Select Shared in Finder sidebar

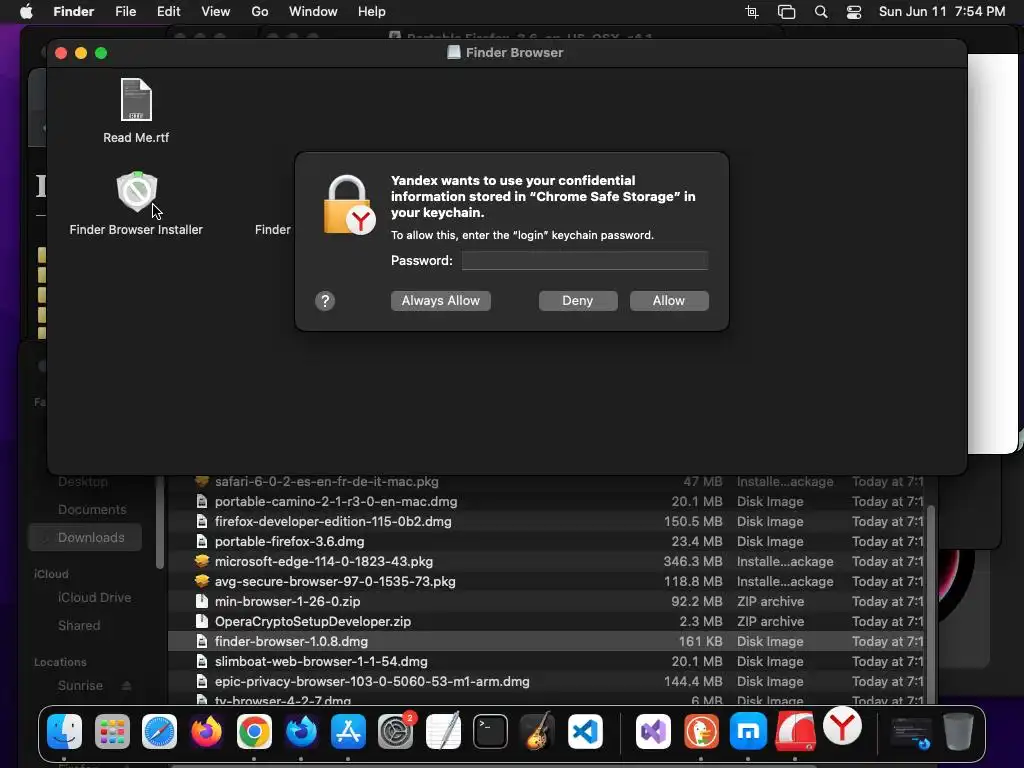click(79, 626)
